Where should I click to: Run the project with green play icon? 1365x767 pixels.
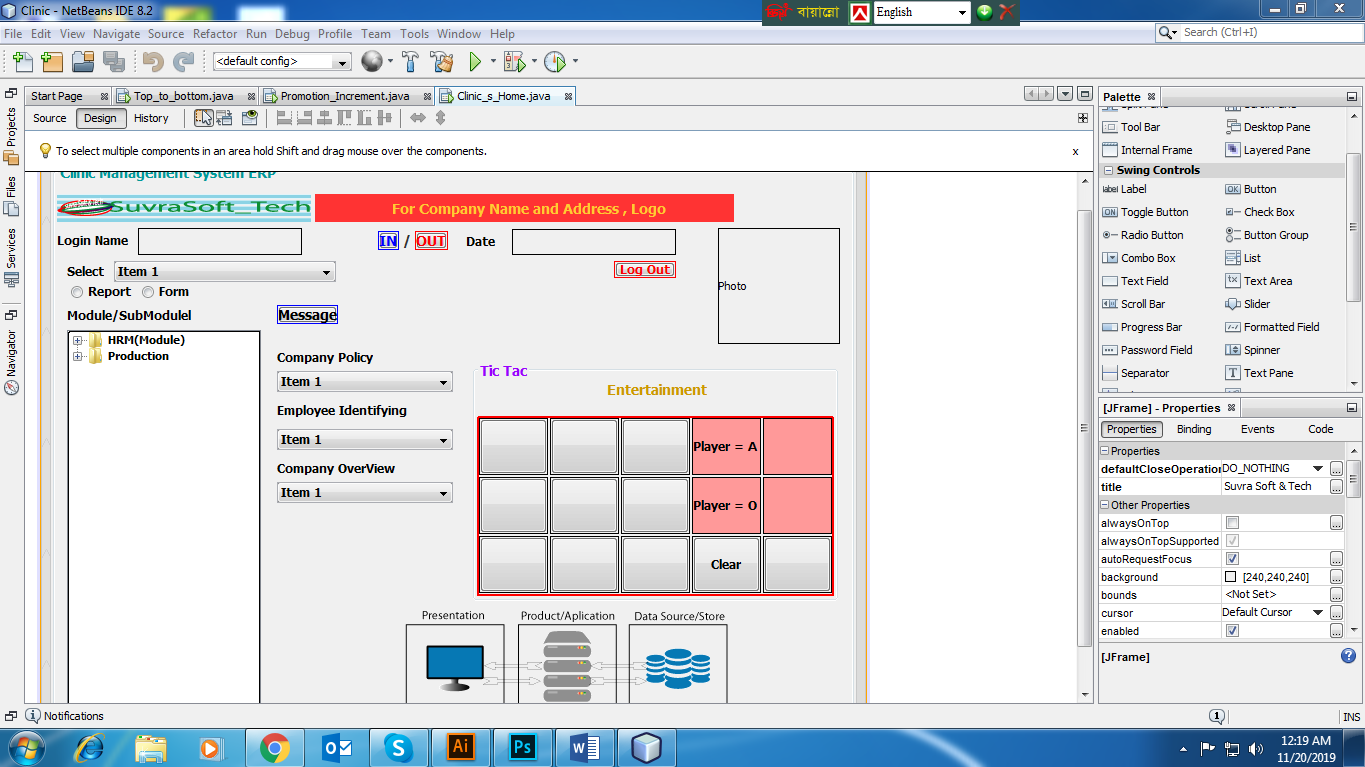coord(476,62)
